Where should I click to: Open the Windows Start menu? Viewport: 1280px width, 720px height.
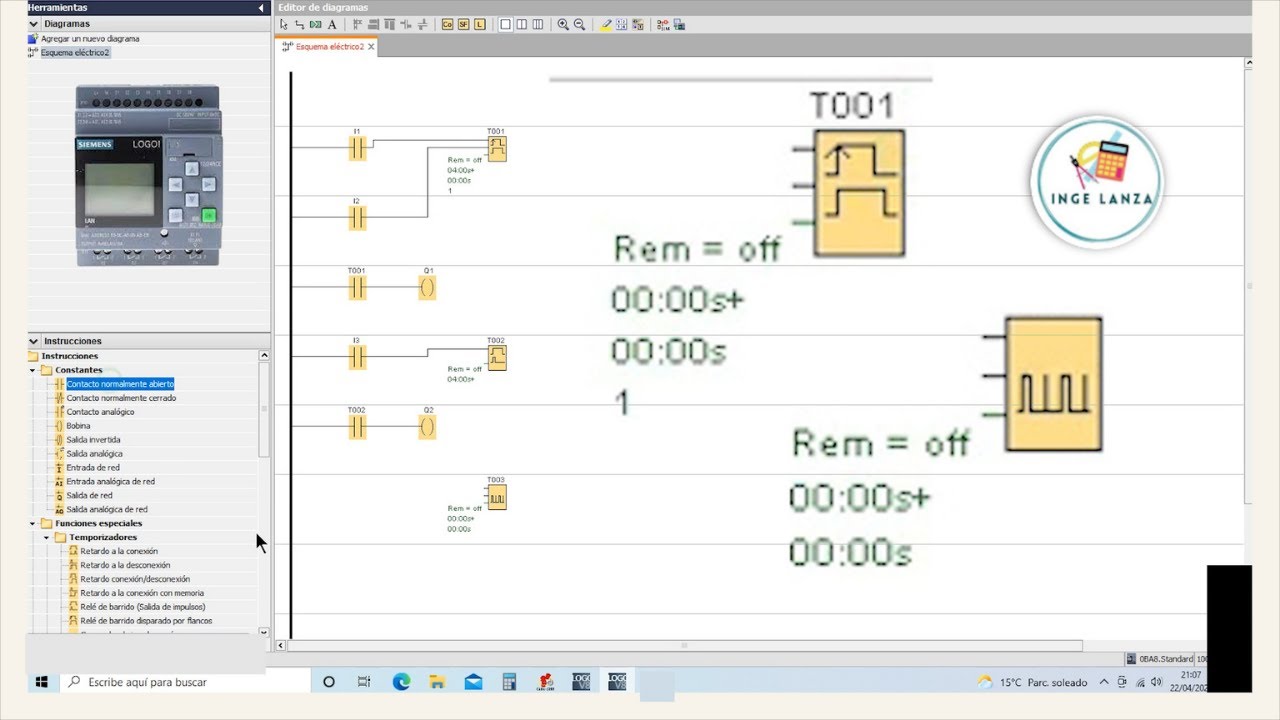pos(42,682)
